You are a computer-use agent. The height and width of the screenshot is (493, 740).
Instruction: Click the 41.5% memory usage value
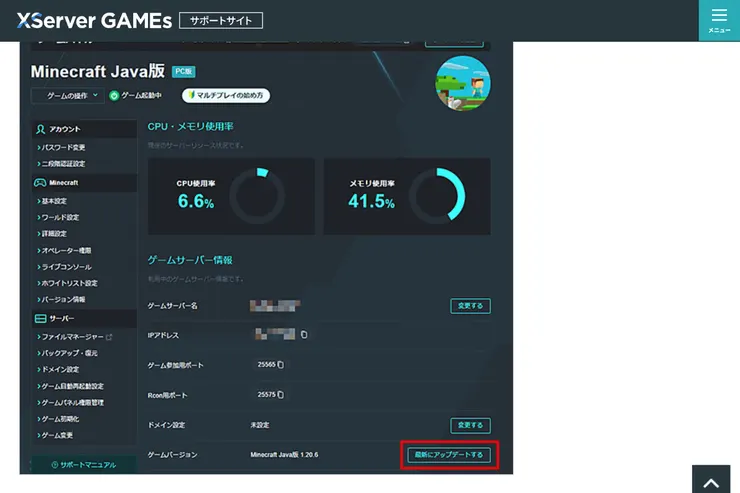[371, 201]
